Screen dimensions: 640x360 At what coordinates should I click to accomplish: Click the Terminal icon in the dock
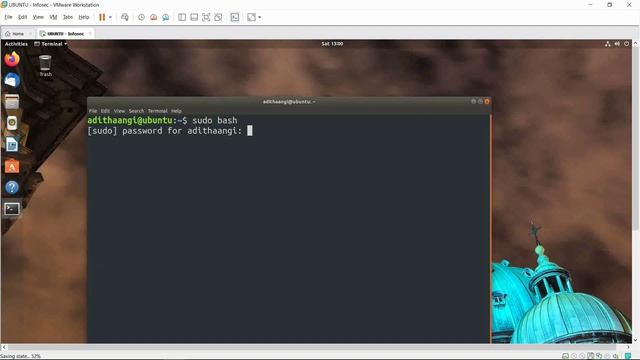12,209
